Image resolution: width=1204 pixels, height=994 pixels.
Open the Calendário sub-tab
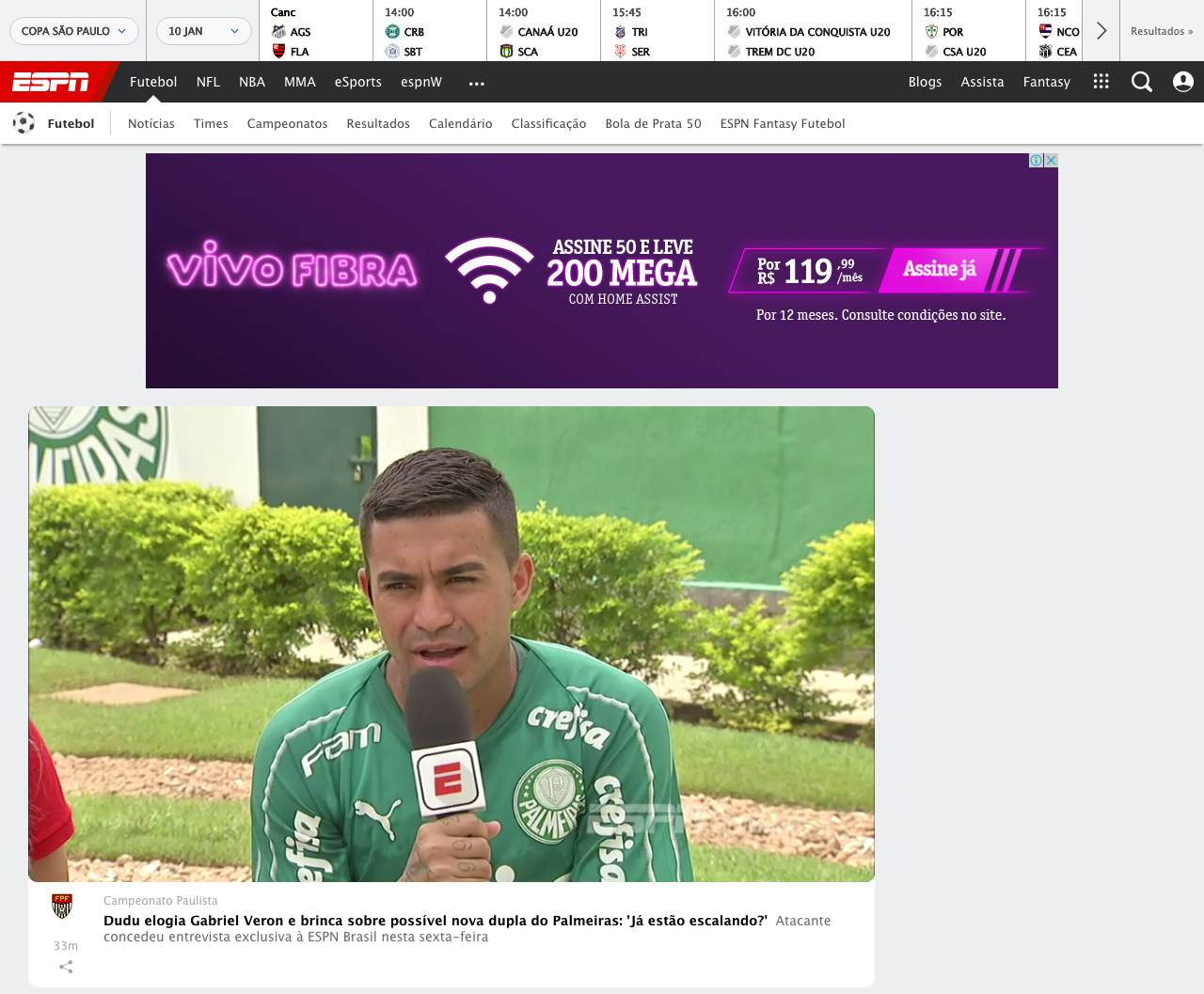tap(461, 123)
